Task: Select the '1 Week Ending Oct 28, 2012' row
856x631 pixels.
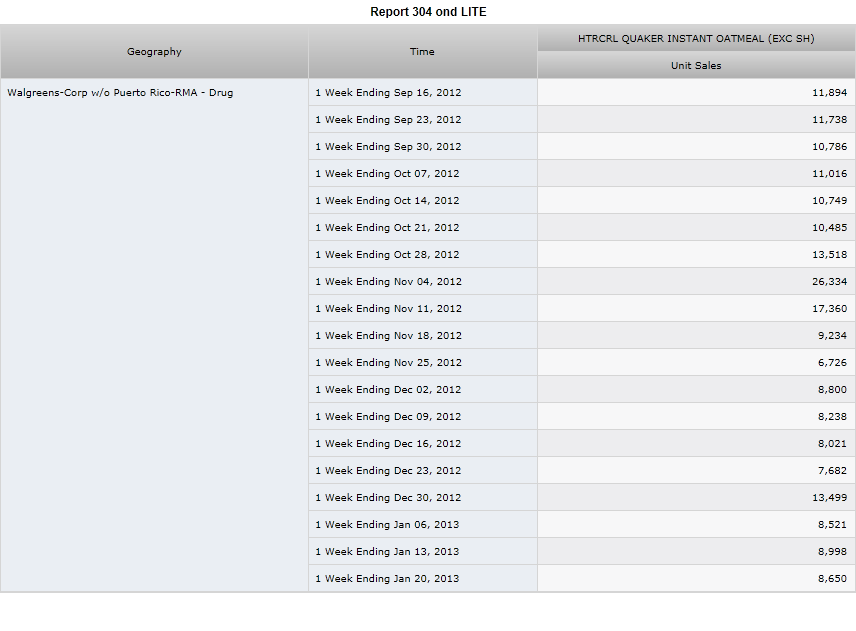Action: (x=423, y=254)
